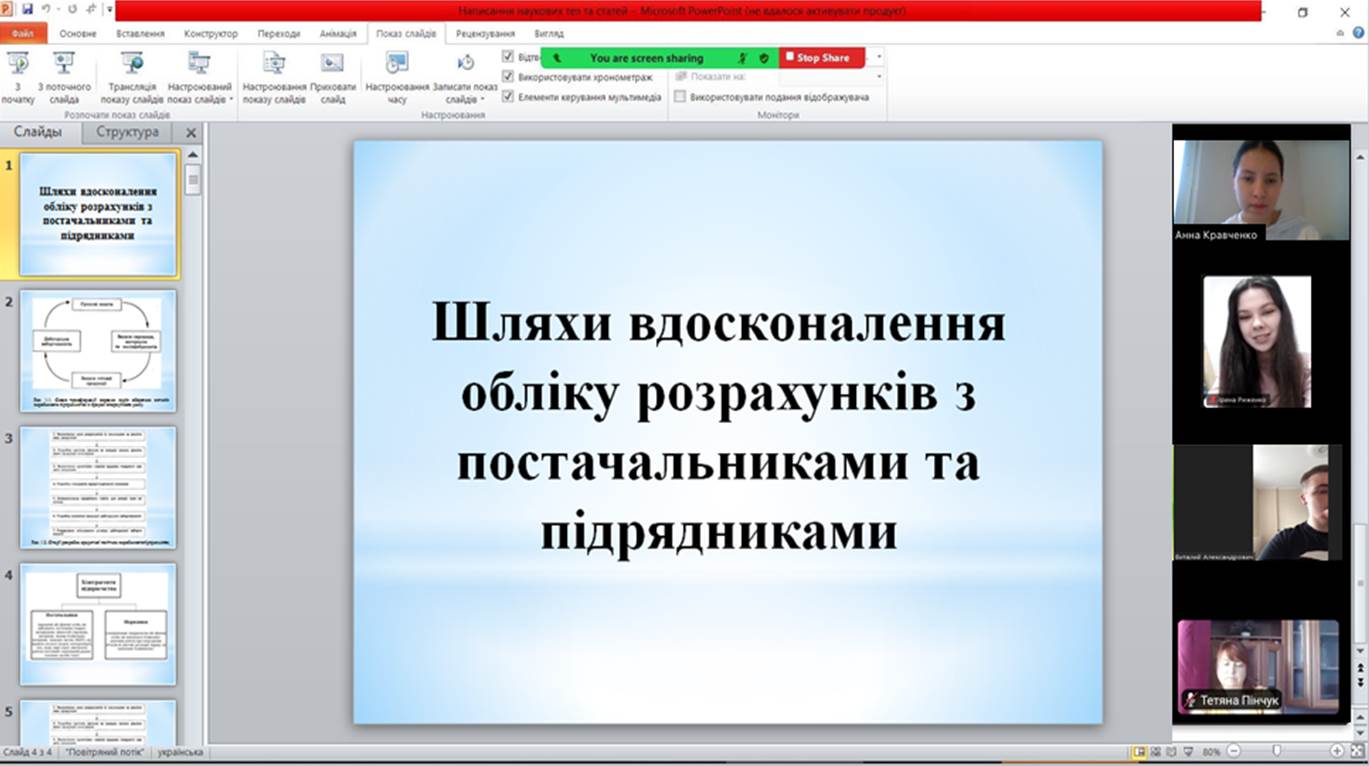Click the green shield icon in sharing bar

click(764, 58)
